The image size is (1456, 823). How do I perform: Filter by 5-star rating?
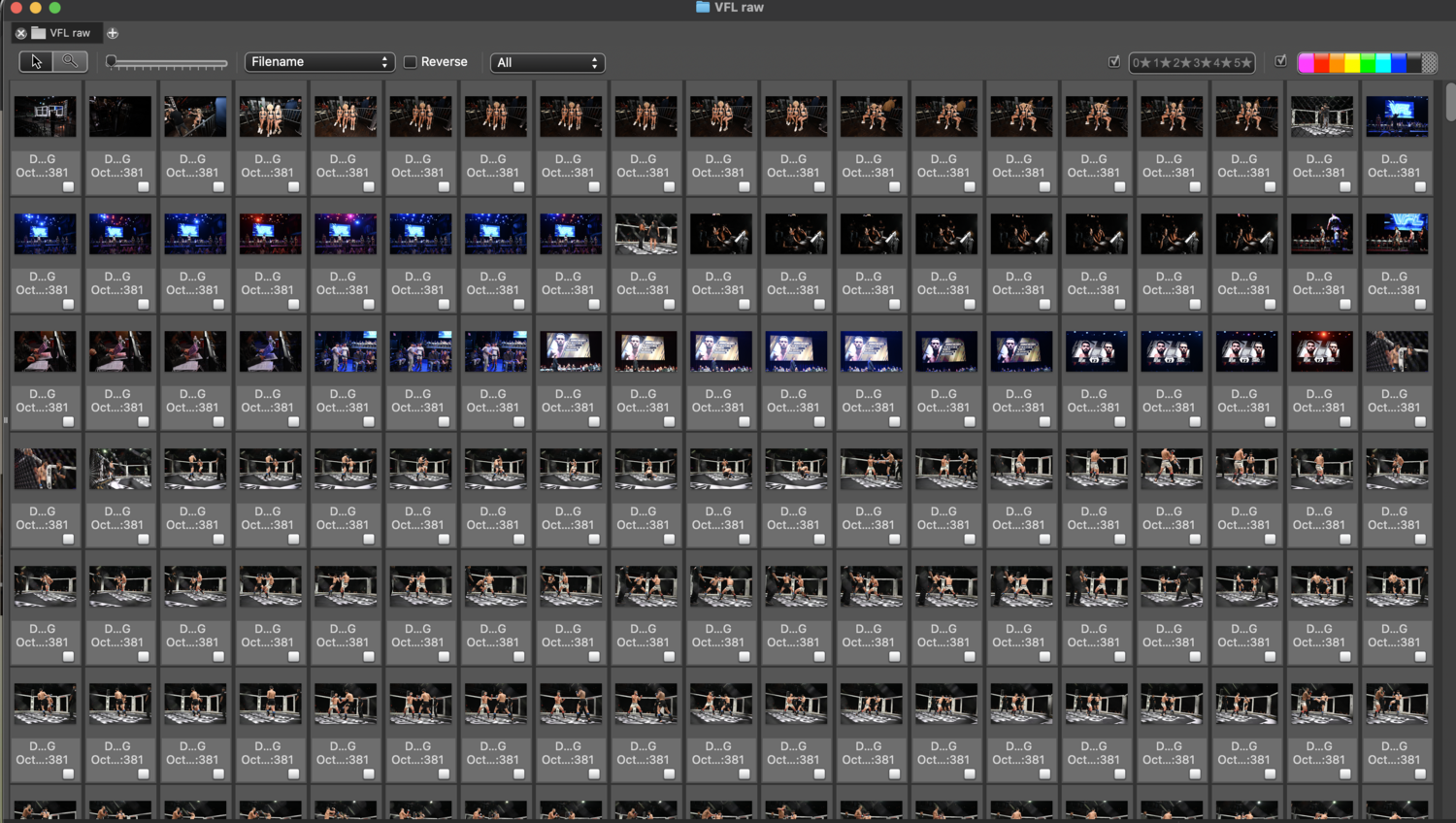pyautogui.click(x=1241, y=63)
